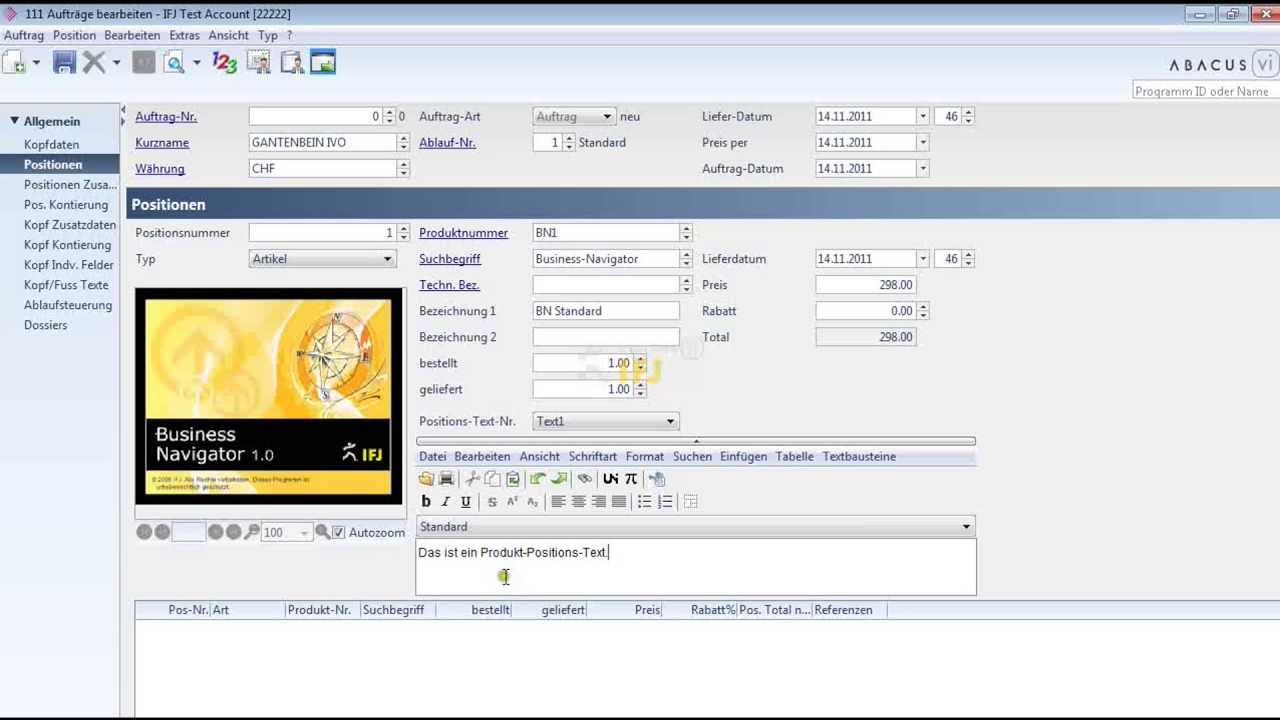Redo the edit in text editor
1280x720 pixels.
559,479
